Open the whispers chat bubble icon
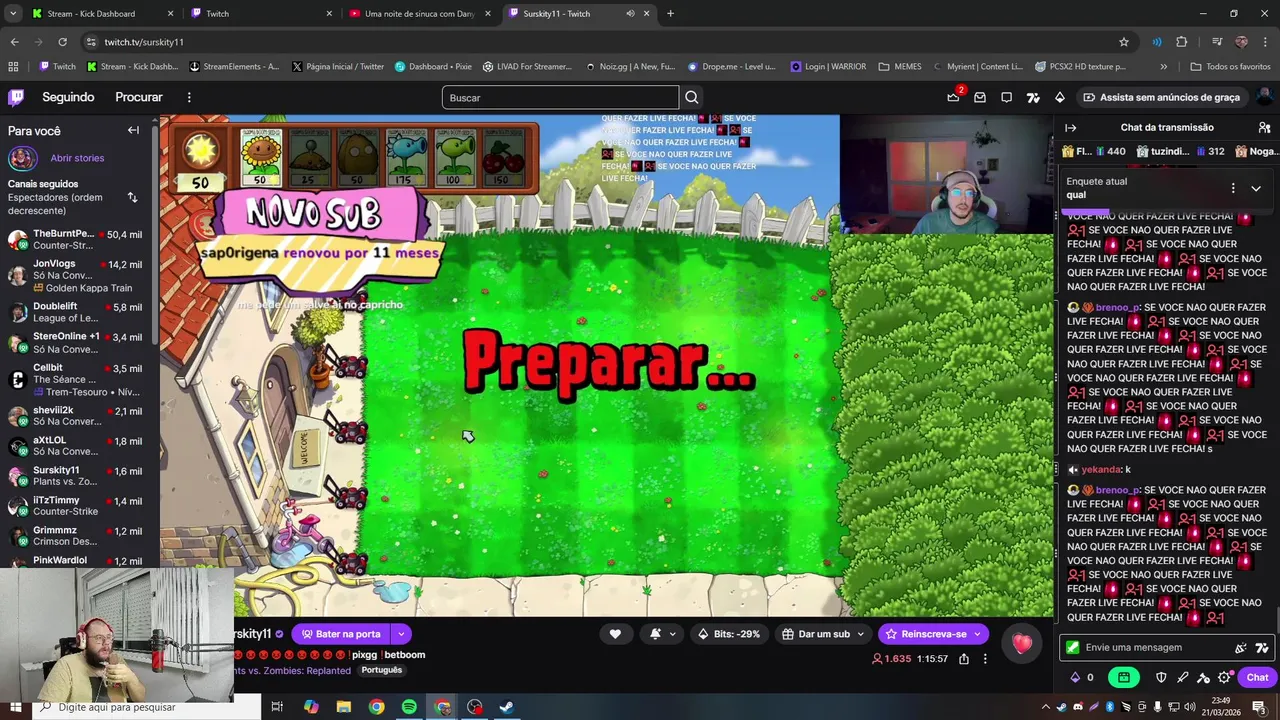1280x720 pixels. 1006,97
